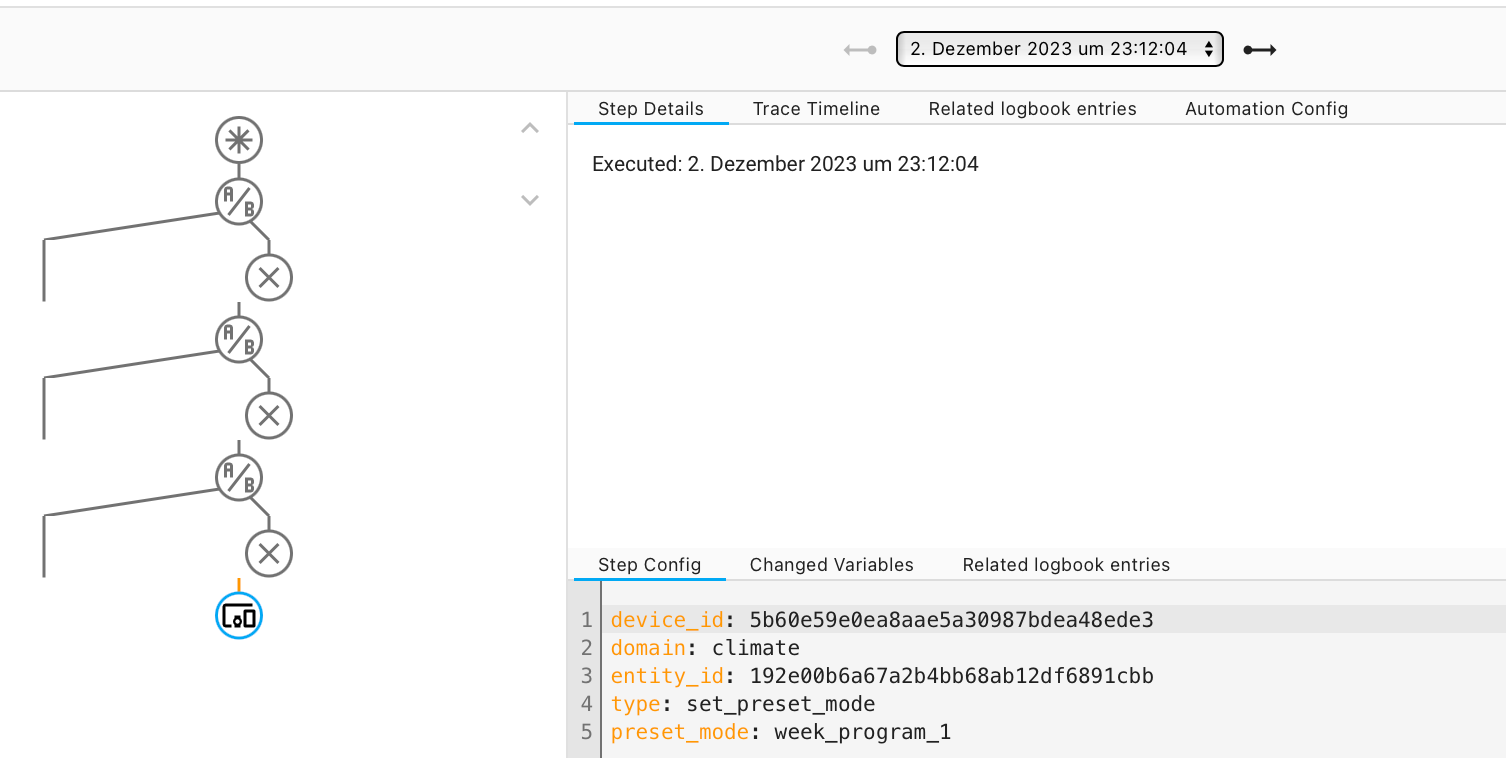
Task: Go to the older trace arrow
Action: click(x=860, y=50)
